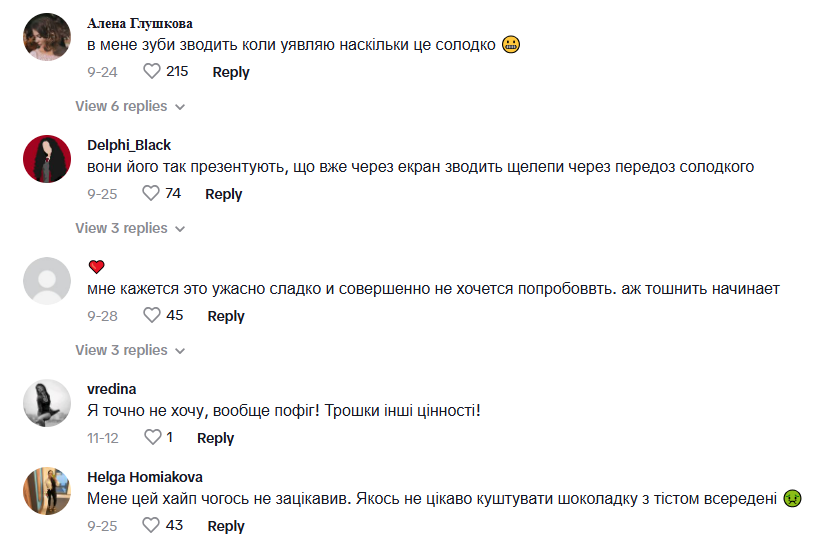814x546 pixels.
Task: Expand 6 replies under Алена Глушкова's comment
Action: coord(130,106)
